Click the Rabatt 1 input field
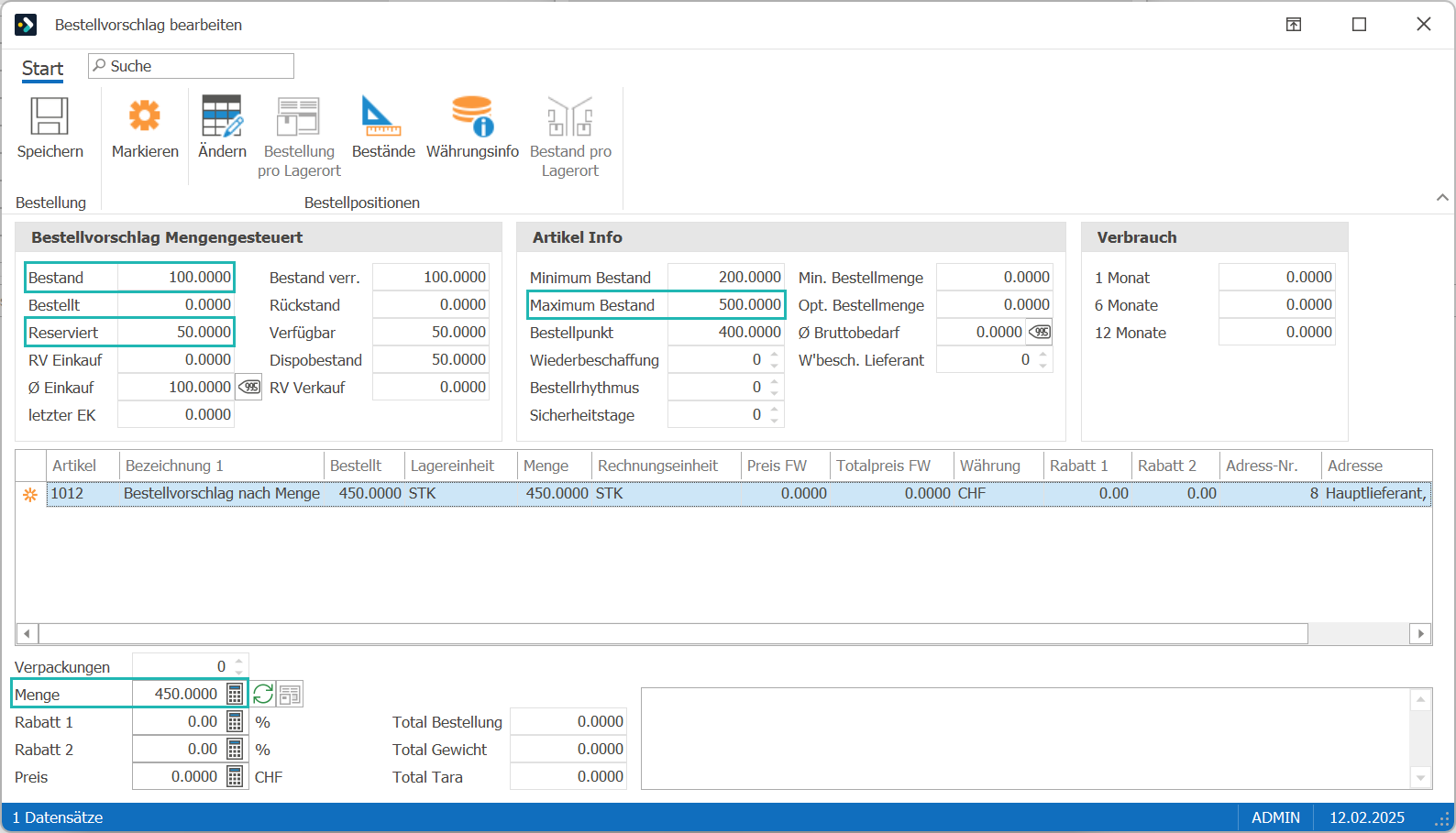This screenshot has width=1456, height=833. click(178, 722)
